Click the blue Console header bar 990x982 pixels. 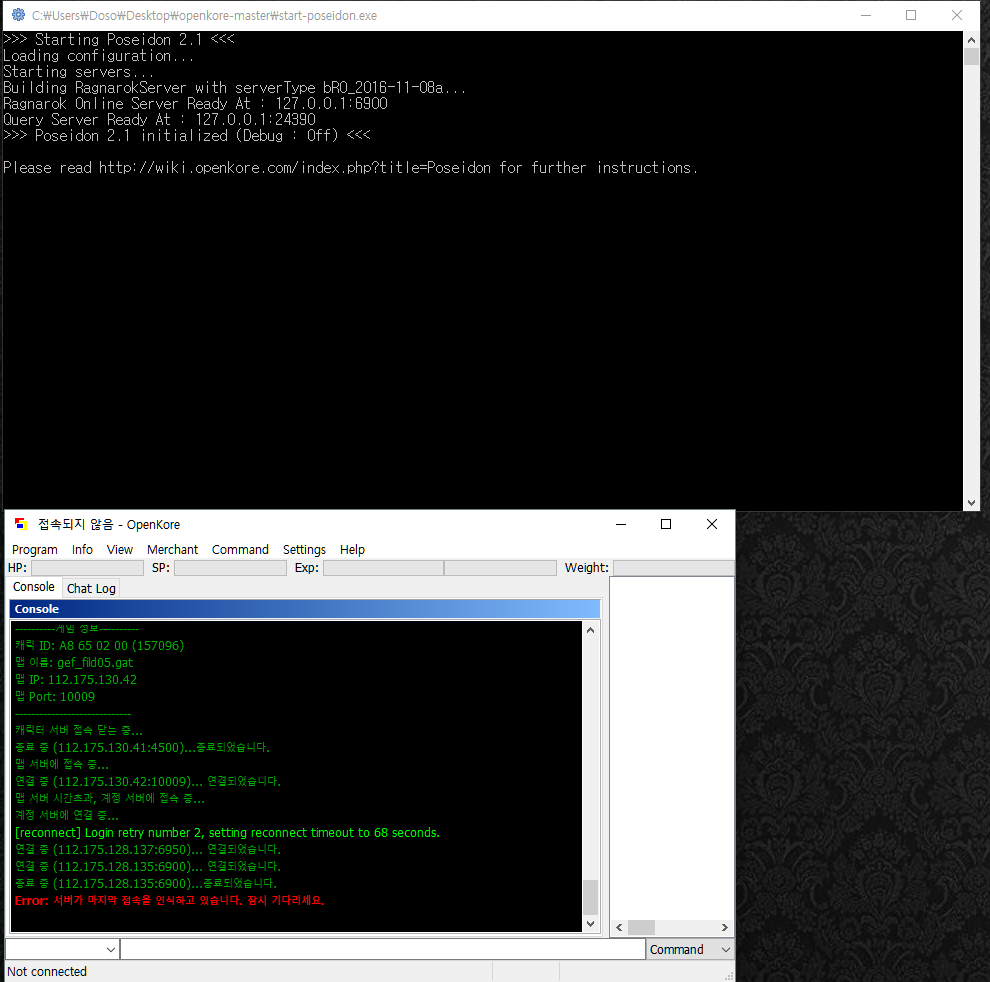tap(305, 609)
